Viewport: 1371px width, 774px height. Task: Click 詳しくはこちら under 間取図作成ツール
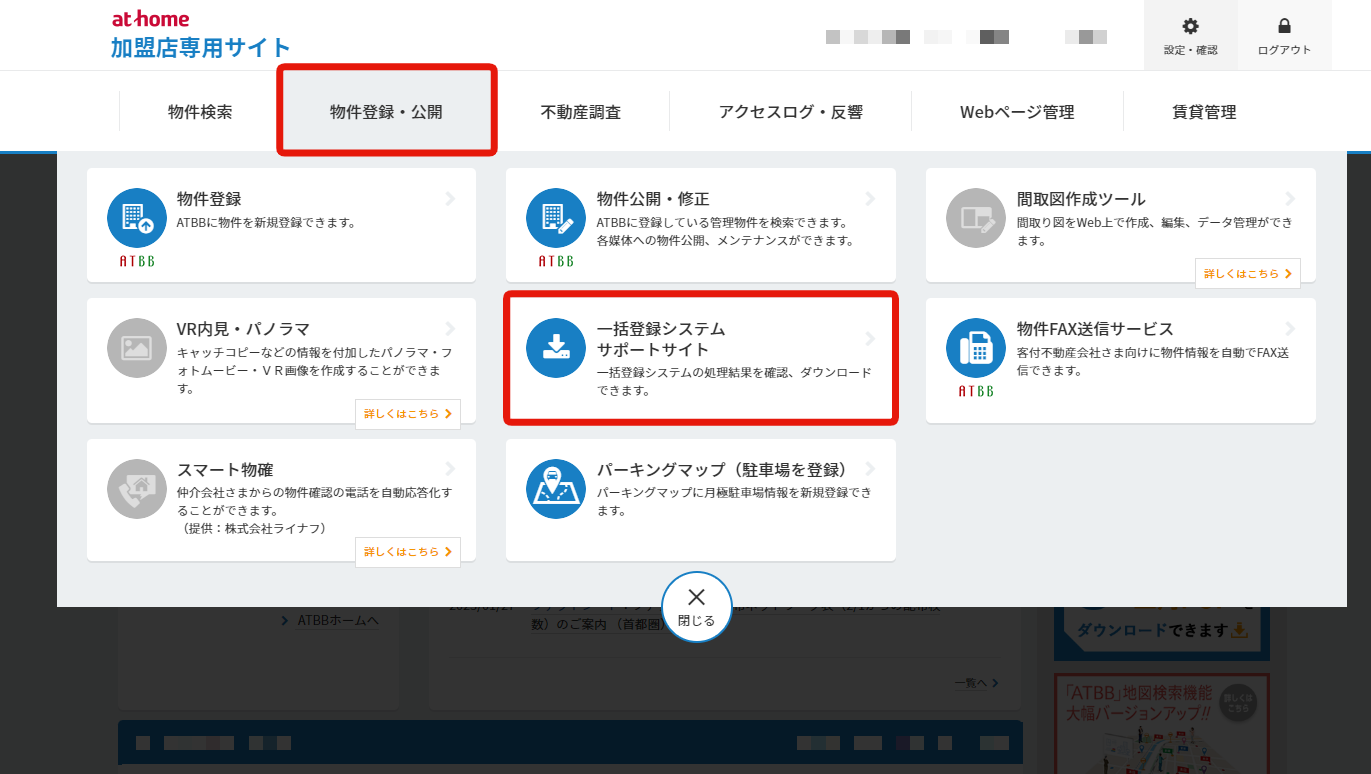click(1248, 273)
